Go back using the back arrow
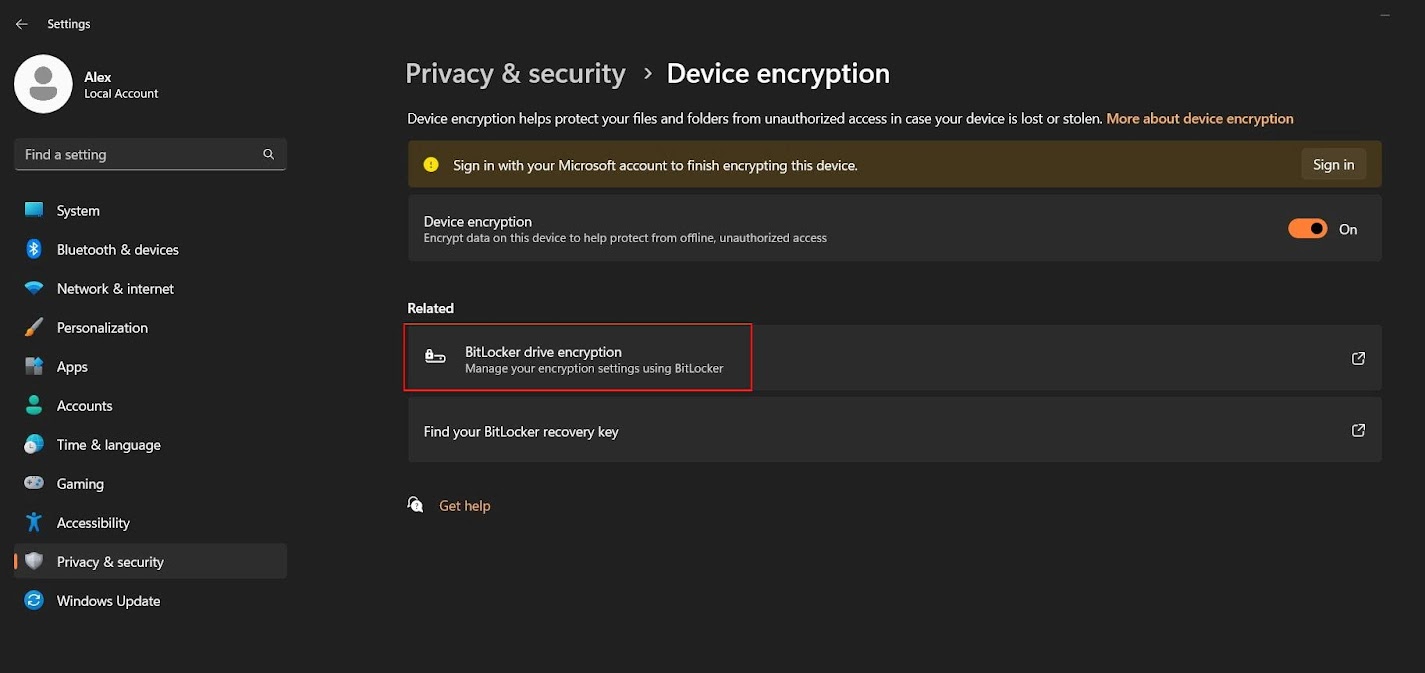1425x673 pixels. [22, 24]
